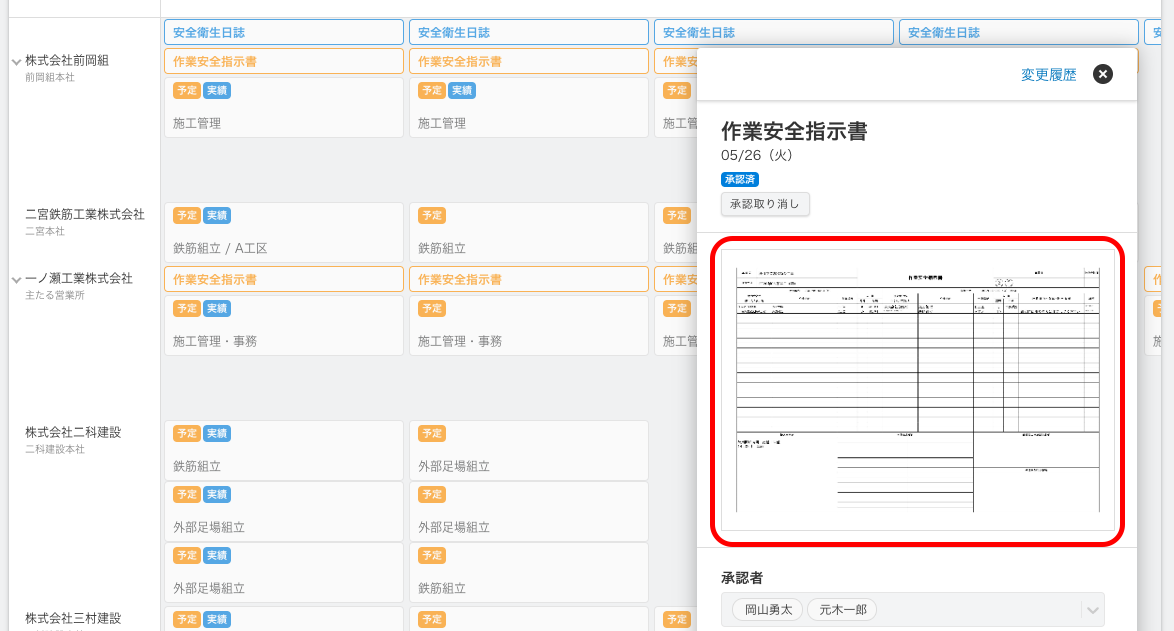Screen dimensions: 1174x631
Task: Open the 作業安全指示書 document preview thumbnail
Action: point(917,390)
